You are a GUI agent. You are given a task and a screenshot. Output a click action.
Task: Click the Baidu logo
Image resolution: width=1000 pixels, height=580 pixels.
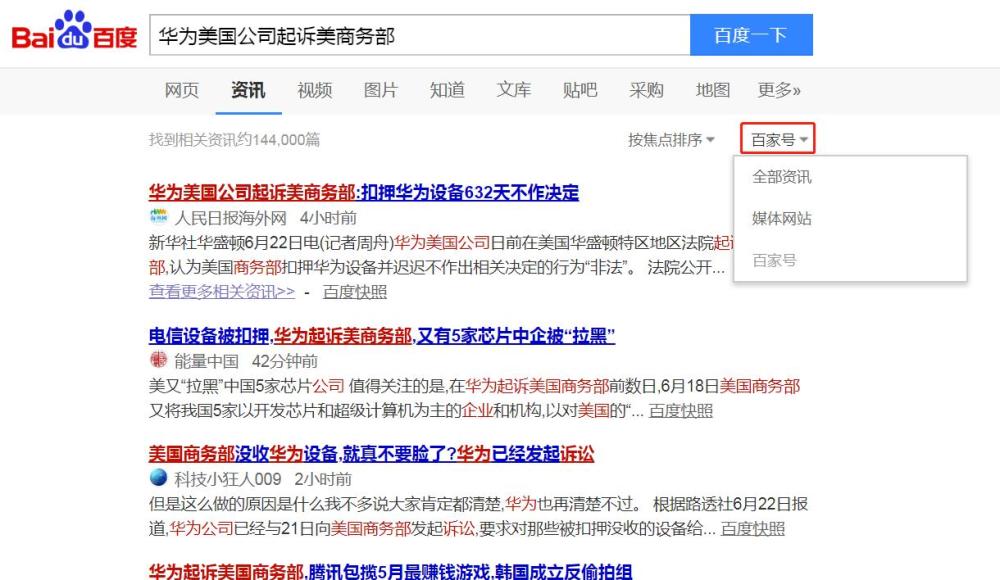click(74, 32)
